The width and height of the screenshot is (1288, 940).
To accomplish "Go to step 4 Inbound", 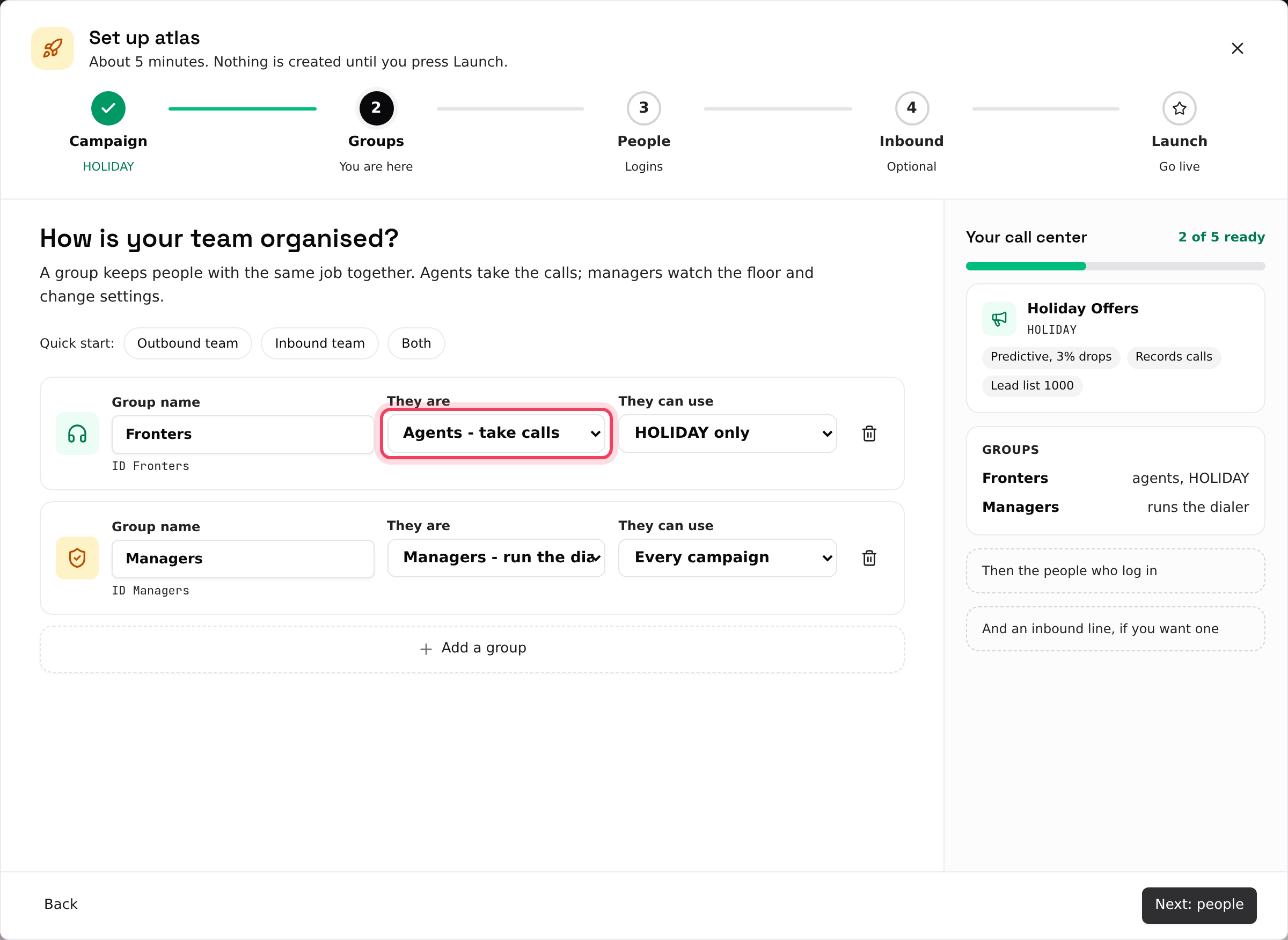I will [912, 108].
